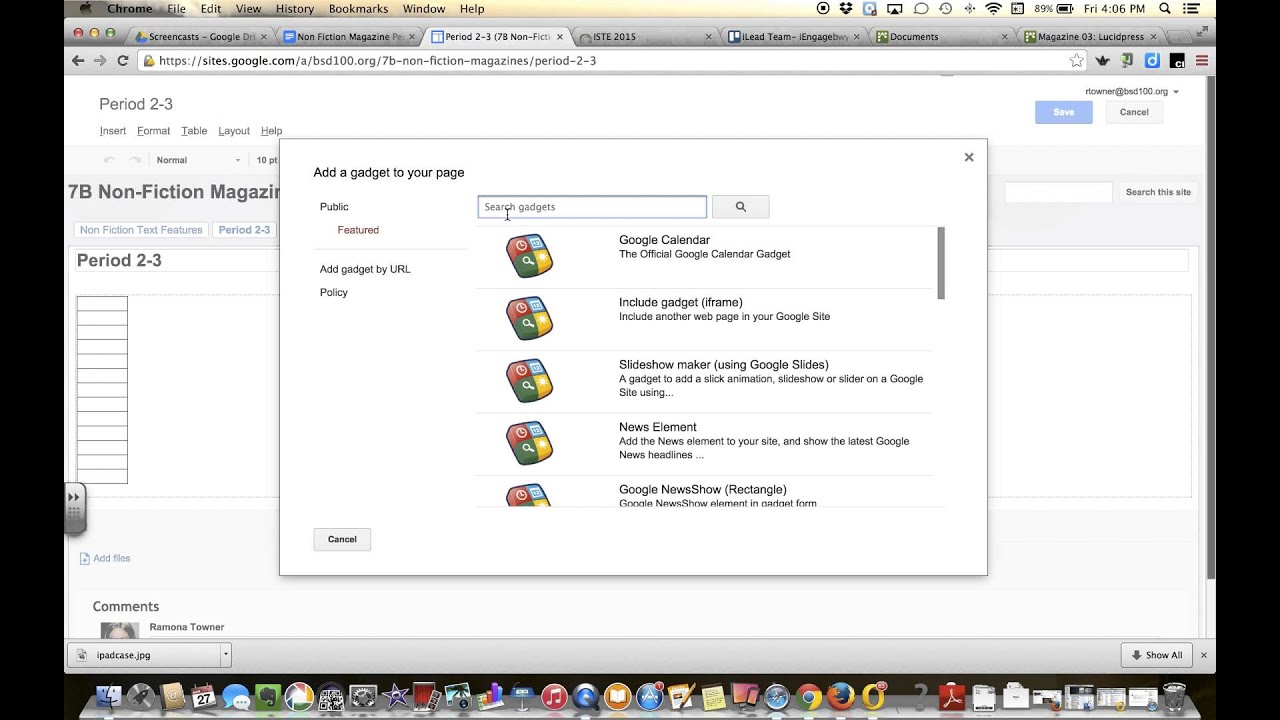Viewport: 1280px width, 720px height.
Task: Click Search this site button
Action: pos(1158,192)
